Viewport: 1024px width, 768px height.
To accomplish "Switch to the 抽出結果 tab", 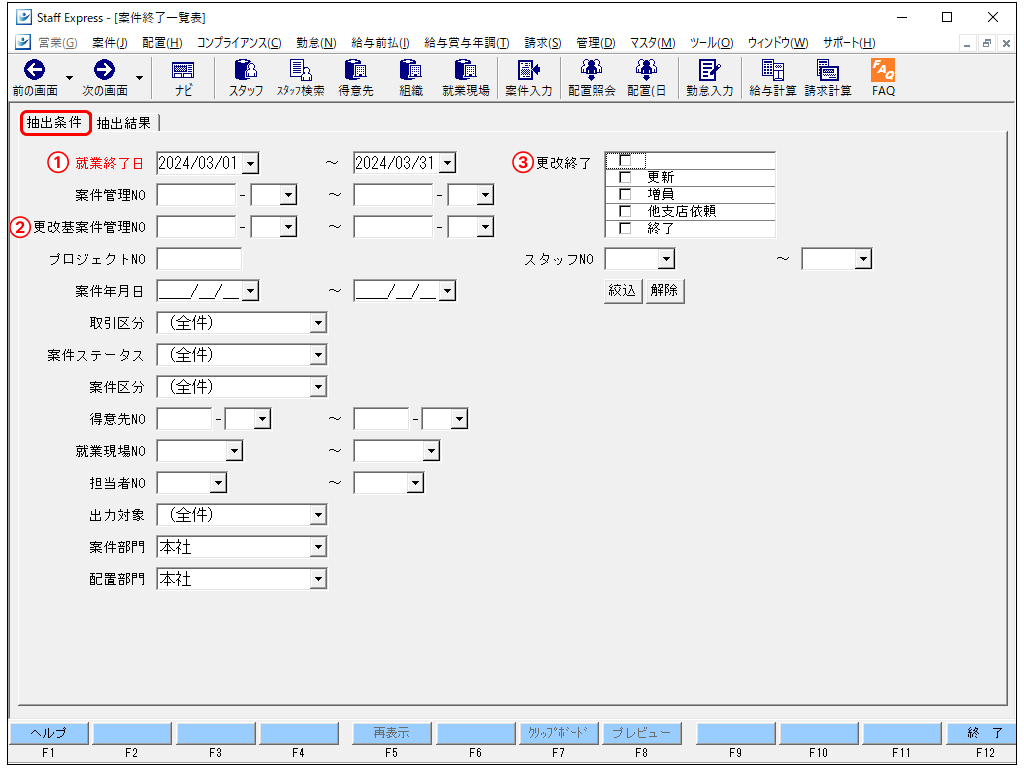I will click(124, 123).
